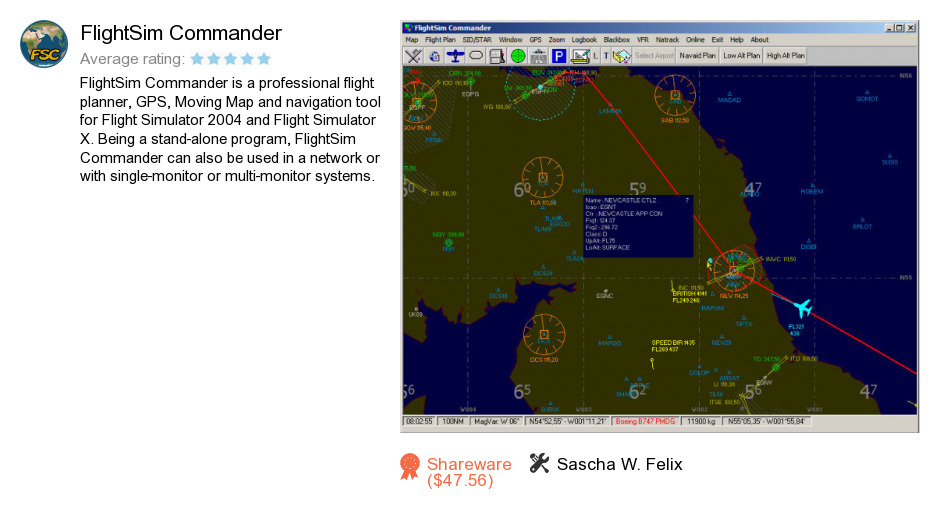Click the NEWCASTLE CTLZ info popup
The width and height of the screenshot is (940, 516).
click(x=638, y=225)
